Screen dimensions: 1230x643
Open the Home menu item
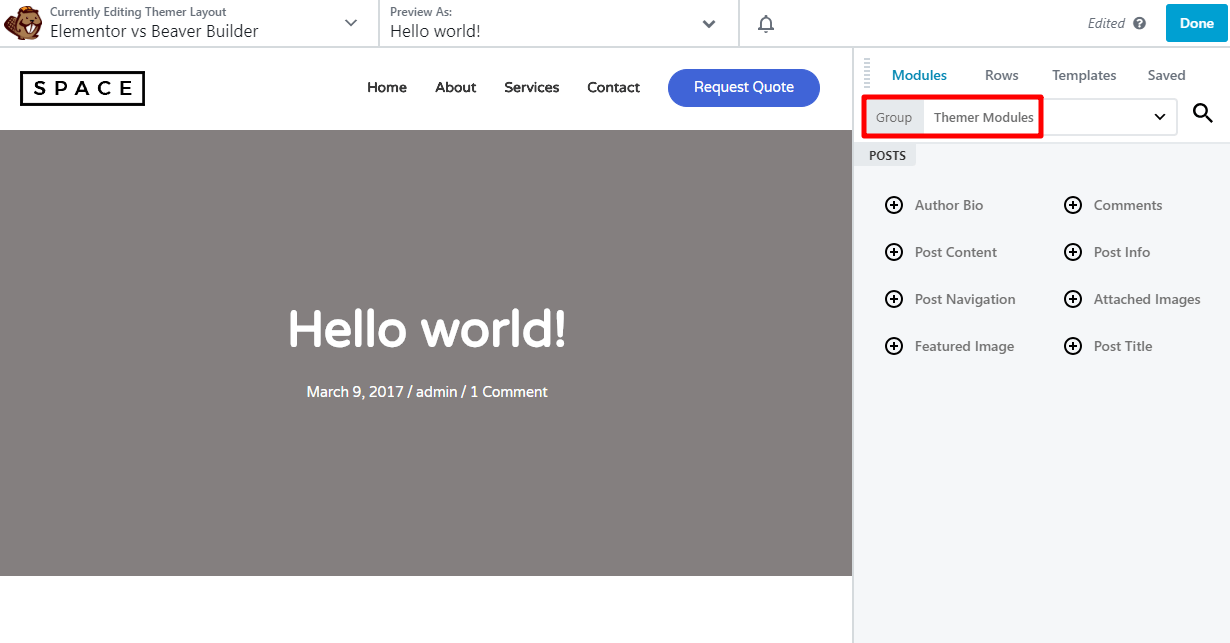(387, 87)
